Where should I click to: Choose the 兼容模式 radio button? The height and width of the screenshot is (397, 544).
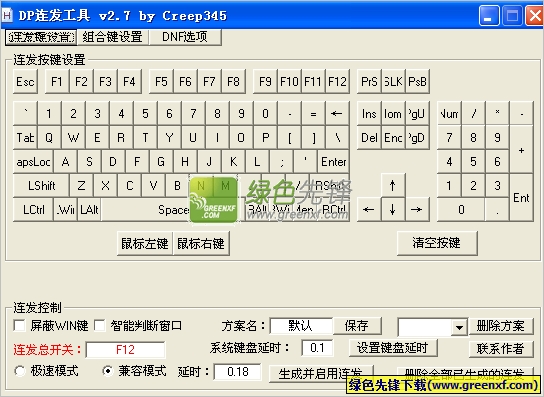click(108, 371)
